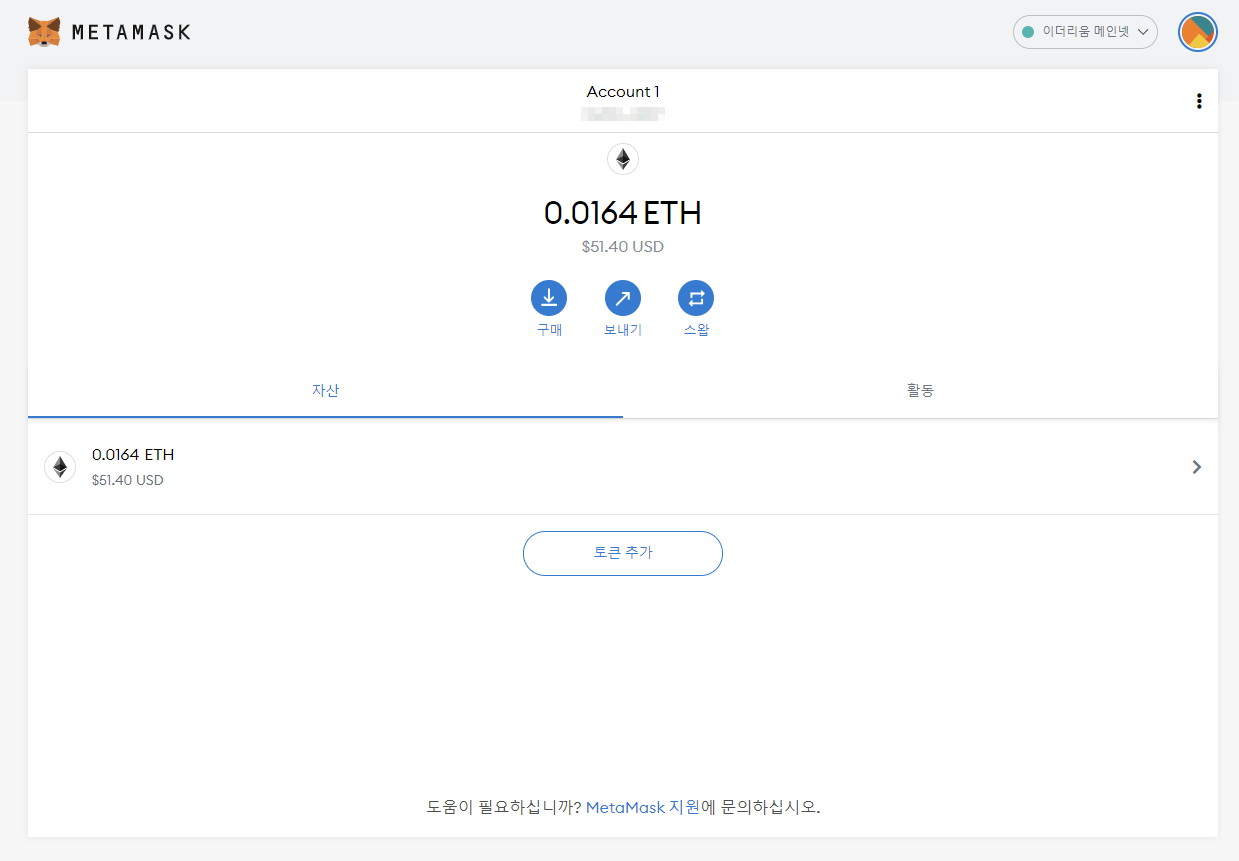
Task: Click the Account 1 name label
Action: pos(622,91)
